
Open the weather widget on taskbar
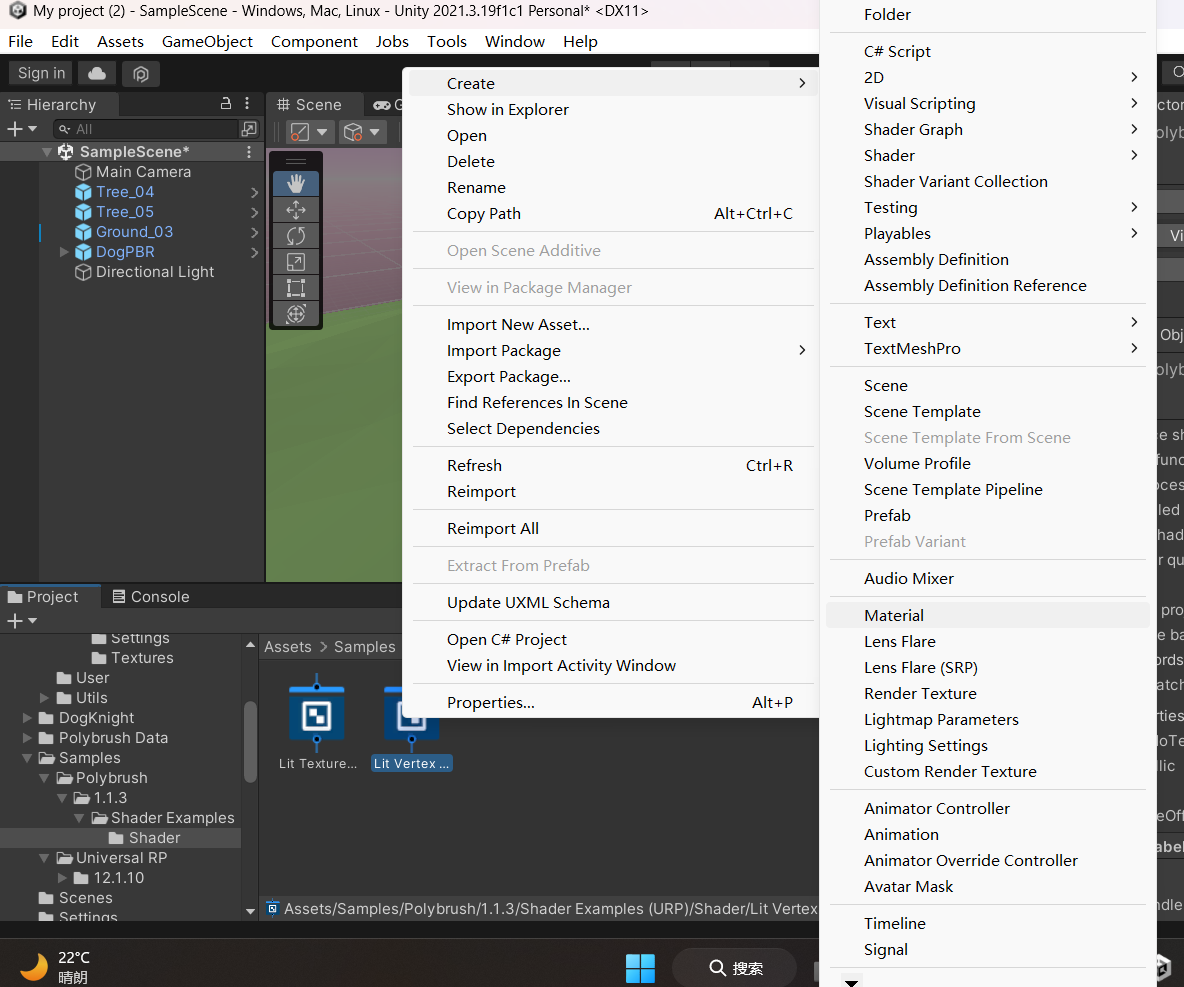point(54,967)
